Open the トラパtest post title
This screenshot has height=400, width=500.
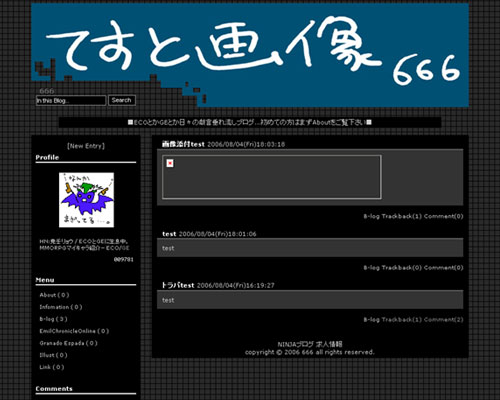(178, 285)
